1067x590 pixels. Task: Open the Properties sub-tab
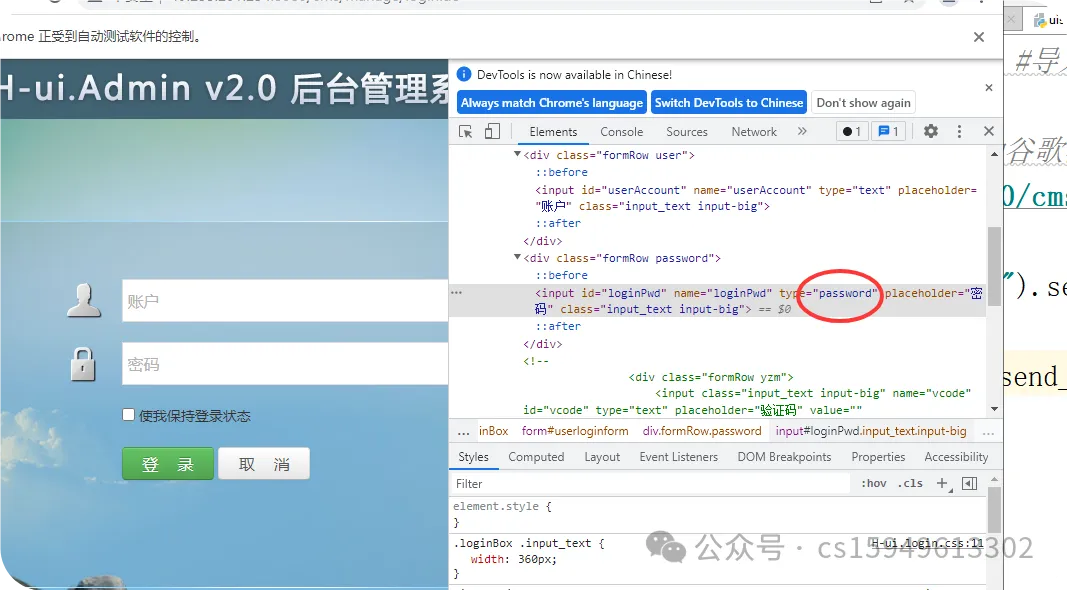point(878,457)
